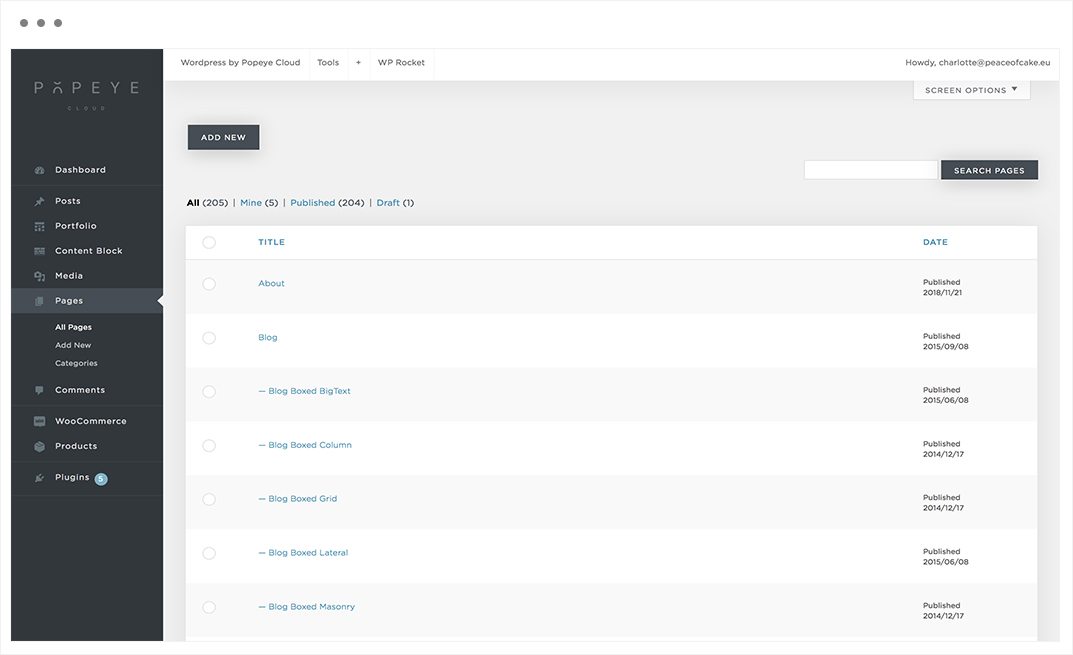This screenshot has width=1073, height=655.
Task: Click the plus icon in top bar
Action: 358,62
